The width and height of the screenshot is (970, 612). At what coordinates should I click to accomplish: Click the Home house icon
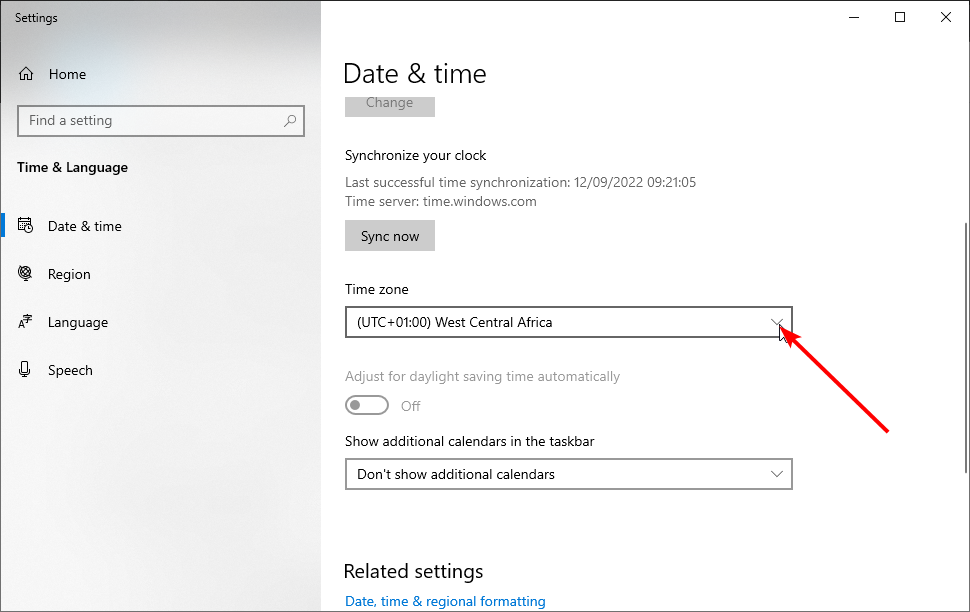click(25, 74)
